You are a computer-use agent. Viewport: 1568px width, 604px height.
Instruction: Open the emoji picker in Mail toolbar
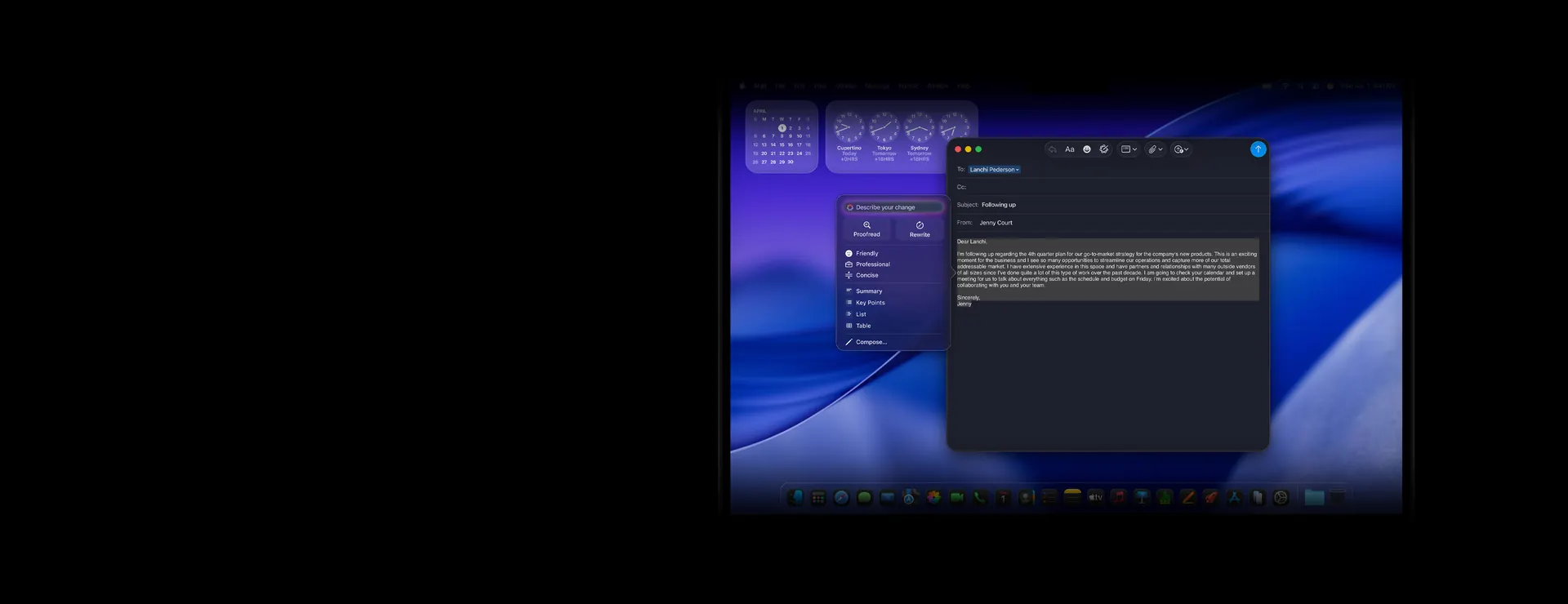tap(1087, 149)
